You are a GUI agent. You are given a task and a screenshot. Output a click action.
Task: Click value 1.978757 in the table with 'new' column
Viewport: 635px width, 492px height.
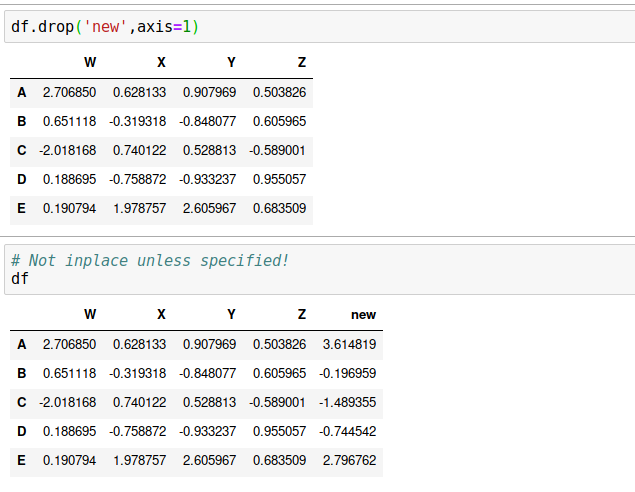click(x=139, y=460)
